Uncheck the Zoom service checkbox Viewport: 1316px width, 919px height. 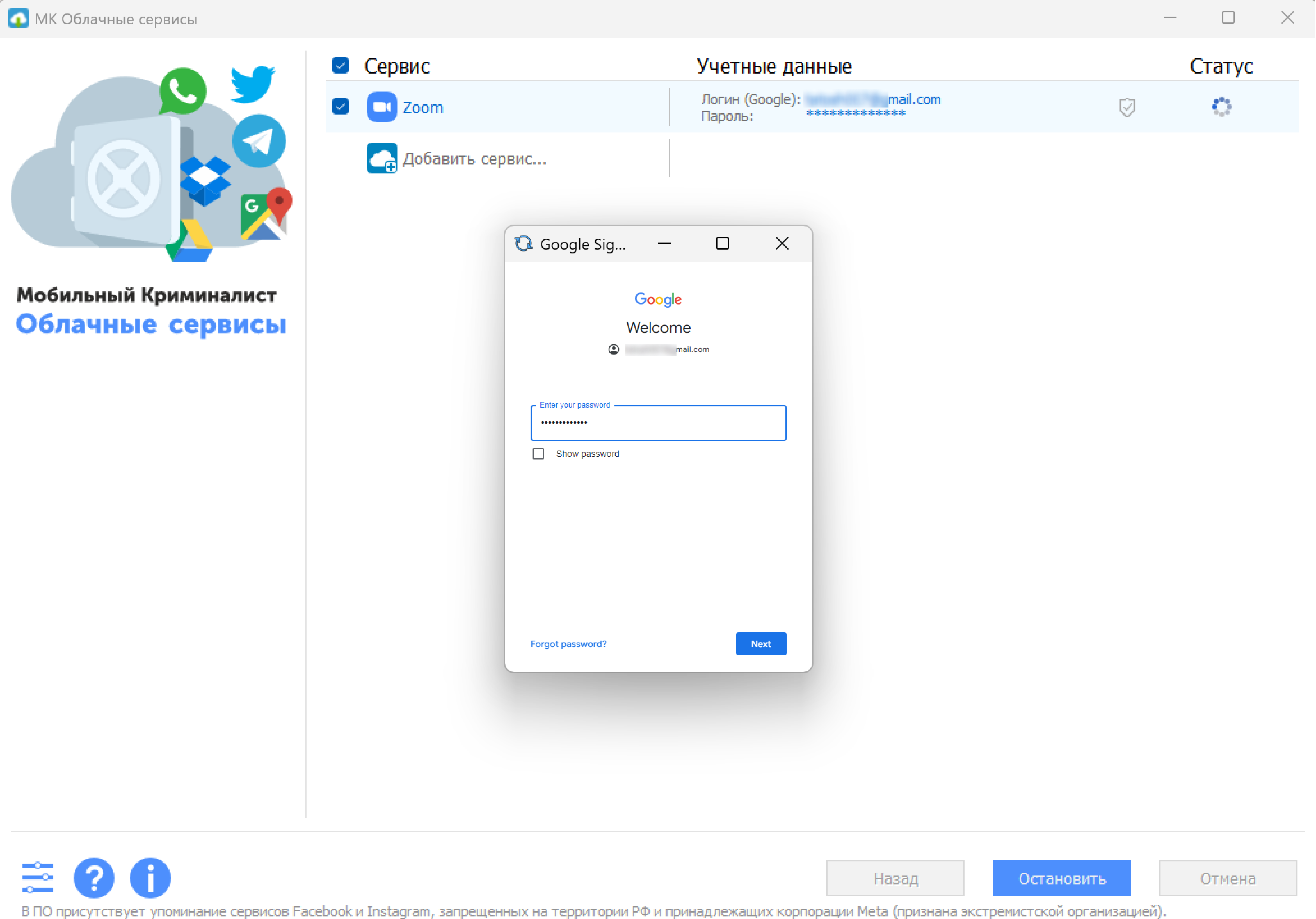(341, 107)
